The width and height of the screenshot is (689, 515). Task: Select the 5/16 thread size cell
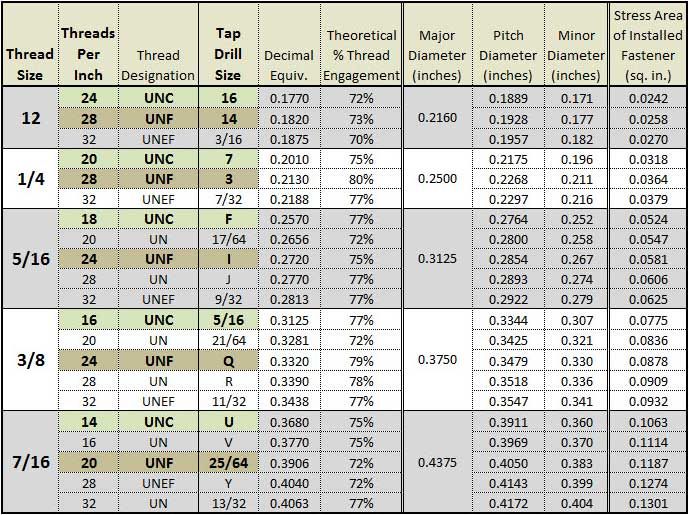30,259
